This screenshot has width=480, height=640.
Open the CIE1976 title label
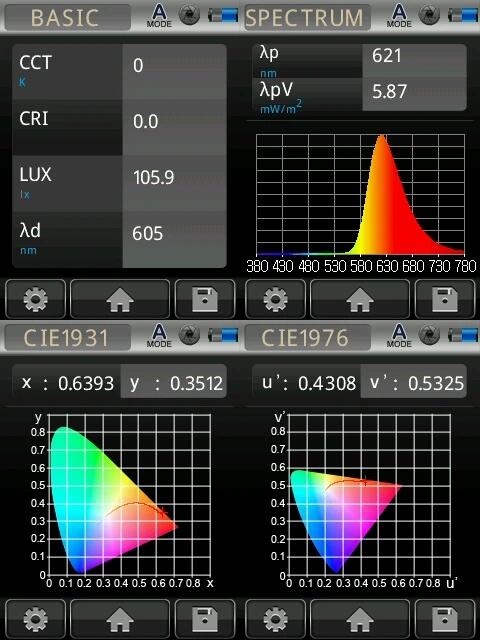pos(307,338)
